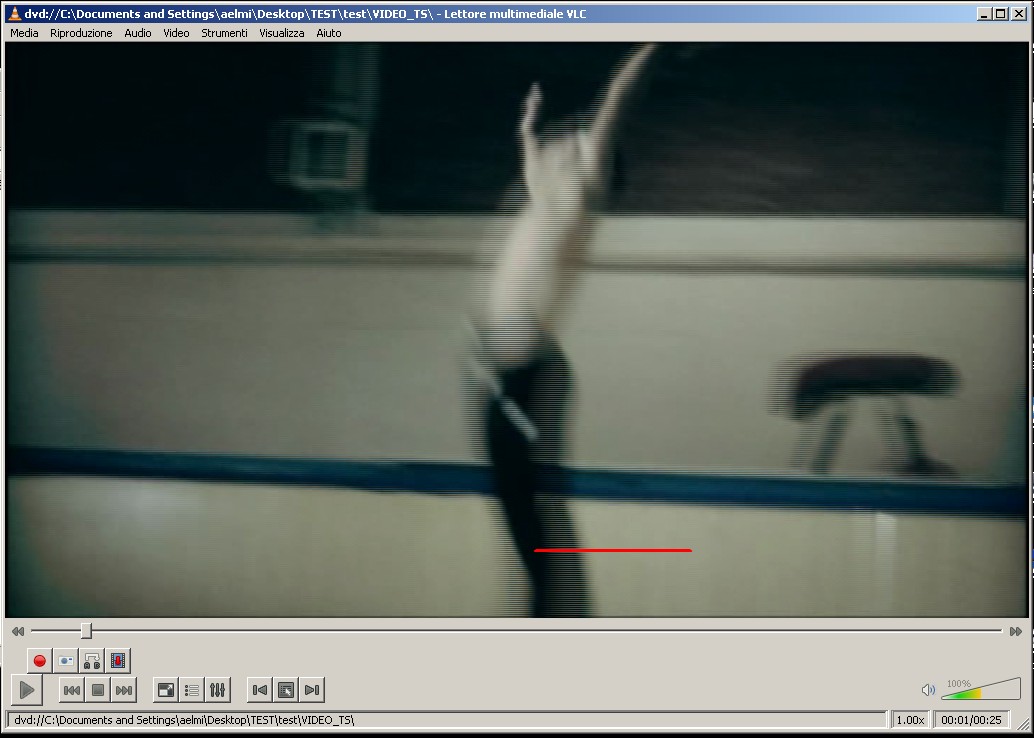The image size is (1034, 738).
Task: Slow down playback with the left double-arrow
Action: click(18, 631)
